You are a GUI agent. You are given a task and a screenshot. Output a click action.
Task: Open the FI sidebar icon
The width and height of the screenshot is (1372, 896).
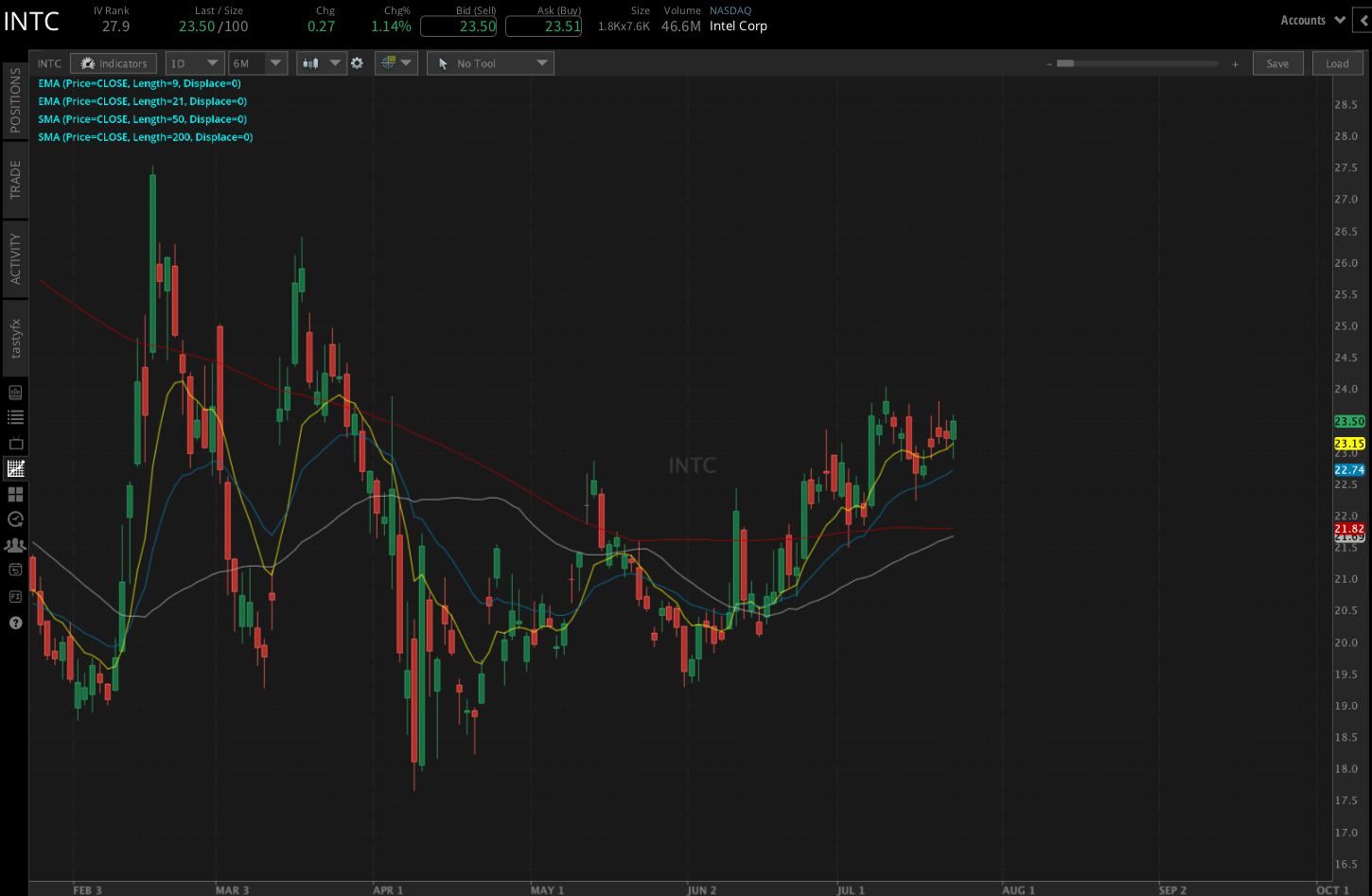tap(15, 596)
